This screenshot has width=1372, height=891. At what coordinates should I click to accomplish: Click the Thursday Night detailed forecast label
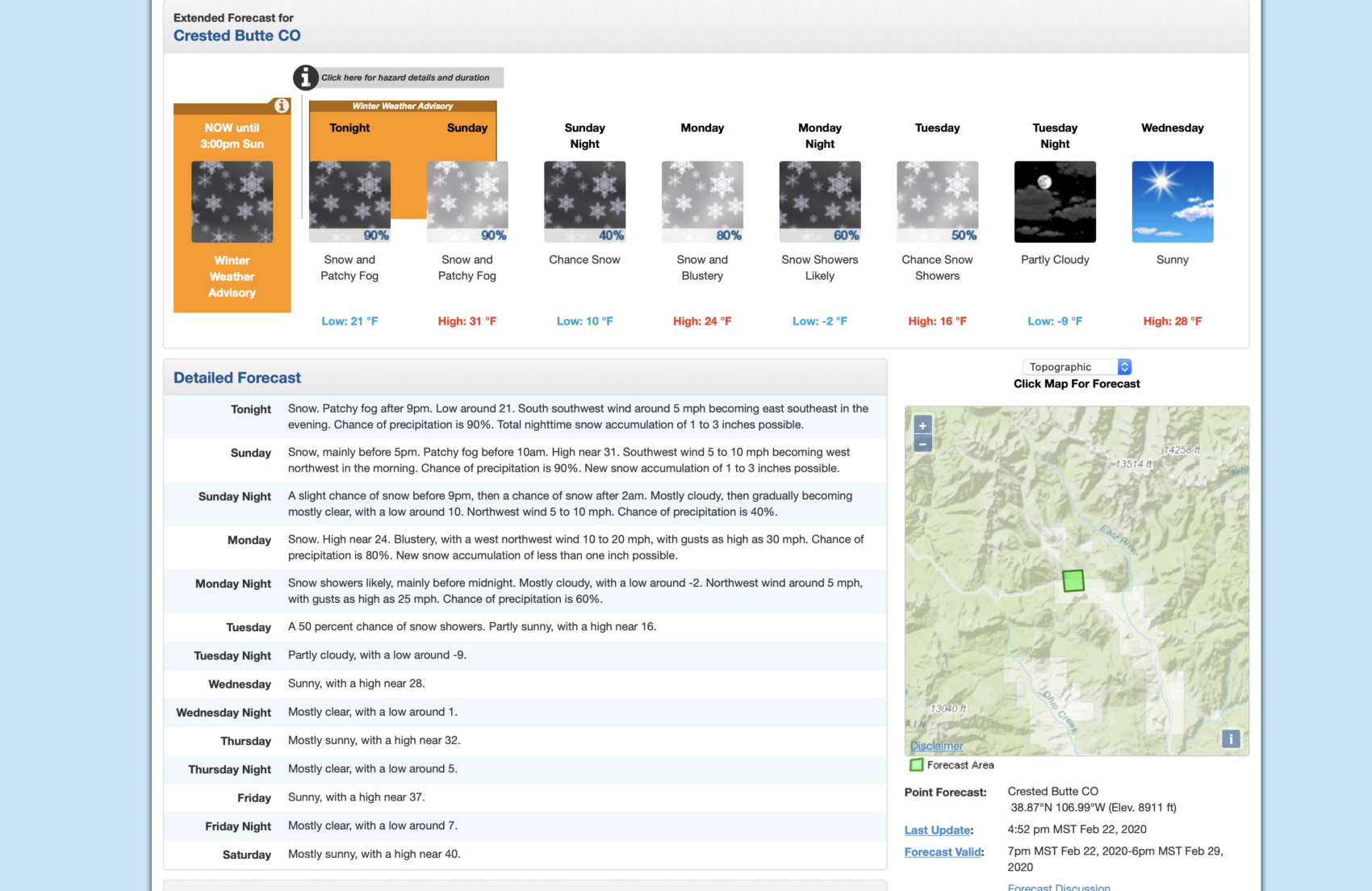(230, 770)
